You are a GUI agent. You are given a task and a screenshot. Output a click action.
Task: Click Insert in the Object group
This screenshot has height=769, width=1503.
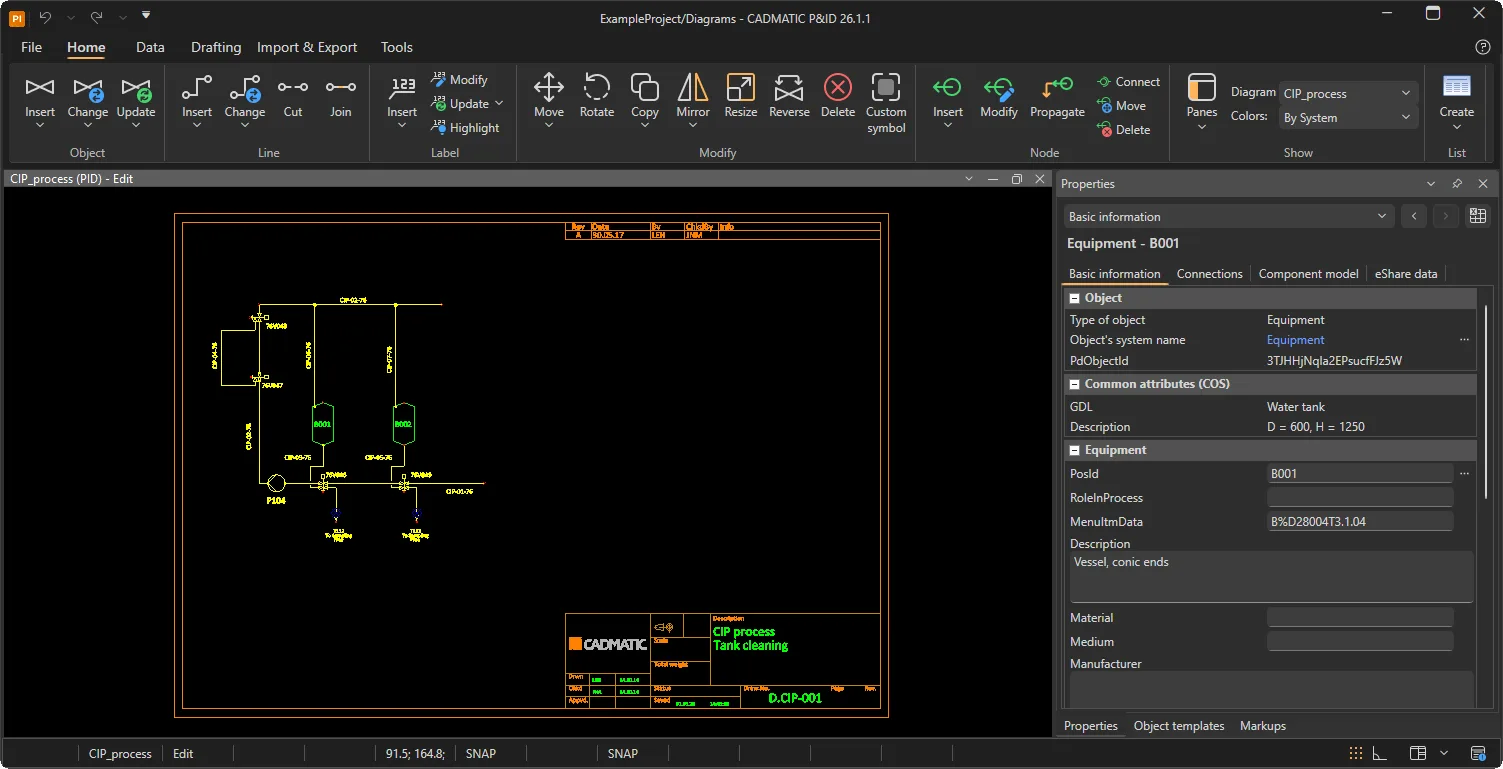pyautogui.click(x=40, y=100)
